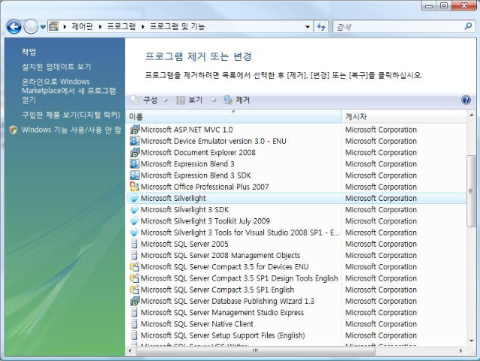
Task: Click the 제거 uninstall toolbar button
Action: click(237, 100)
